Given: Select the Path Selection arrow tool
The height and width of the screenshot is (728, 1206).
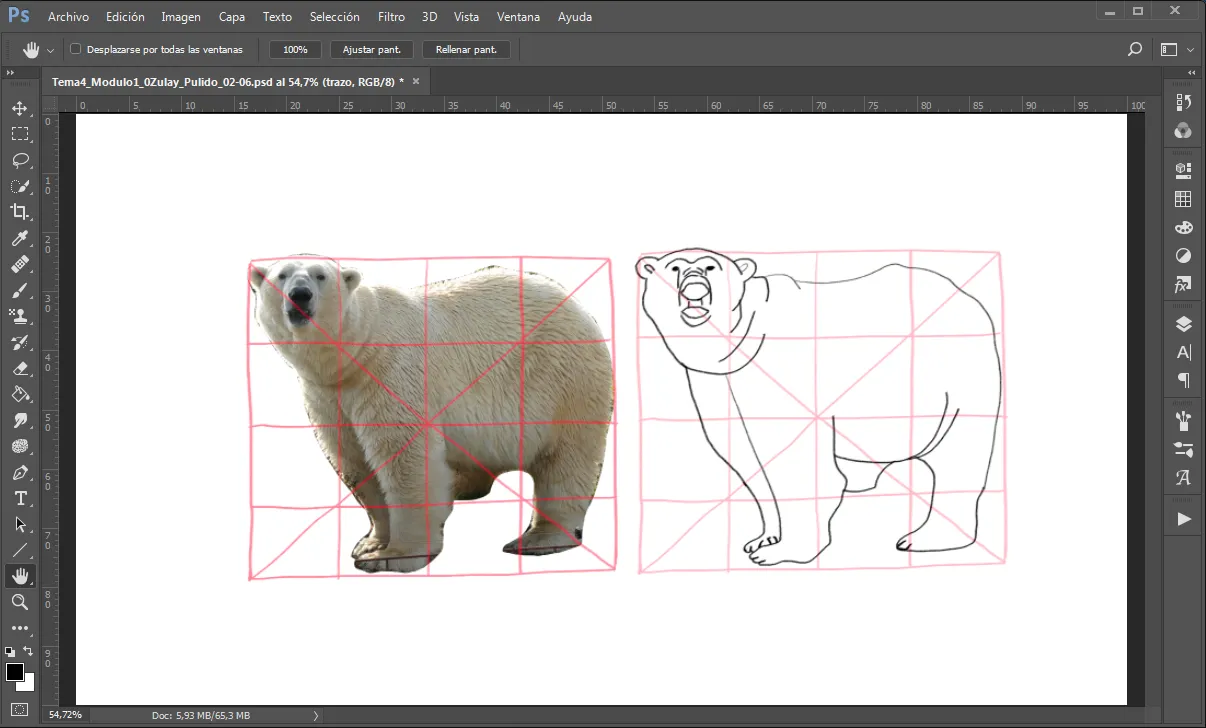Looking at the screenshot, I should coord(19,524).
